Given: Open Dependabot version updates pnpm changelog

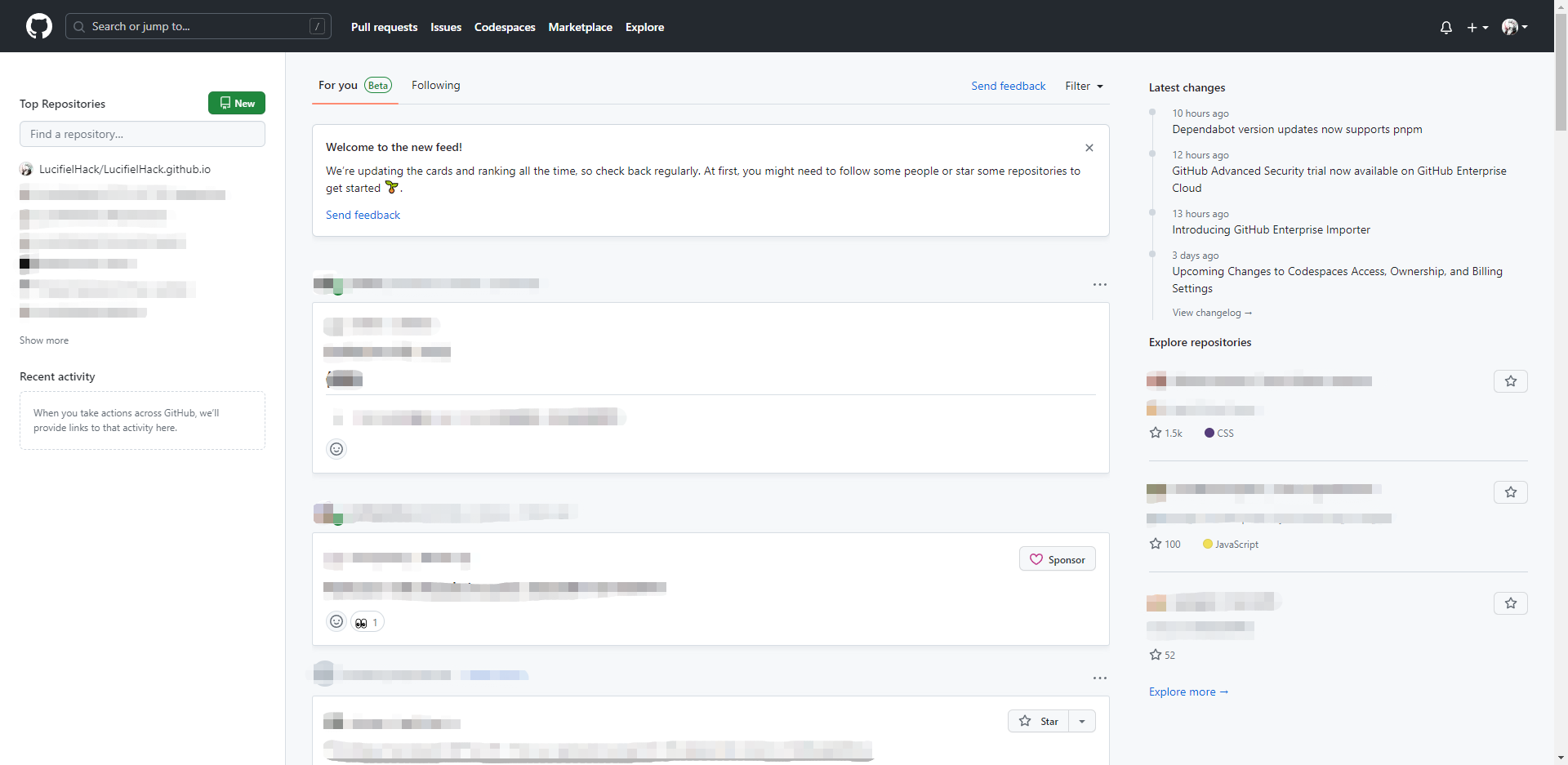Looking at the screenshot, I should click(1297, 129).
